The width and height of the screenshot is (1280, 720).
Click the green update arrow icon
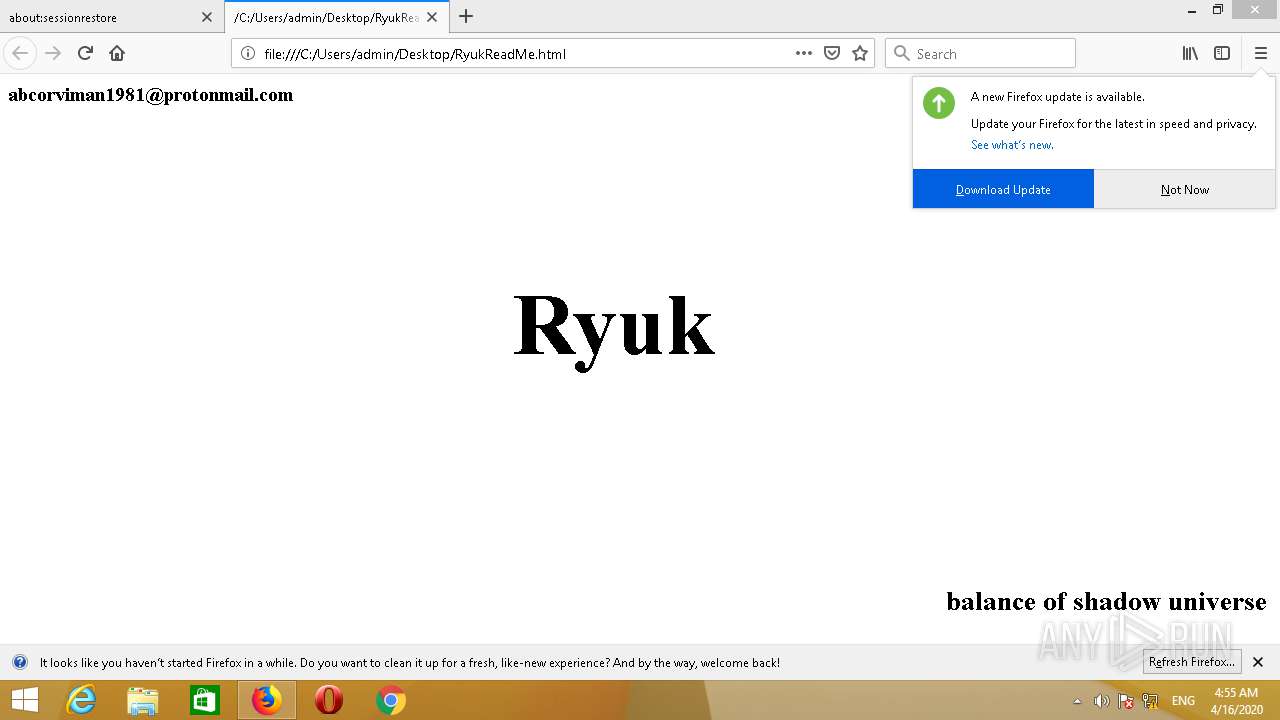(x=939, y=103)
